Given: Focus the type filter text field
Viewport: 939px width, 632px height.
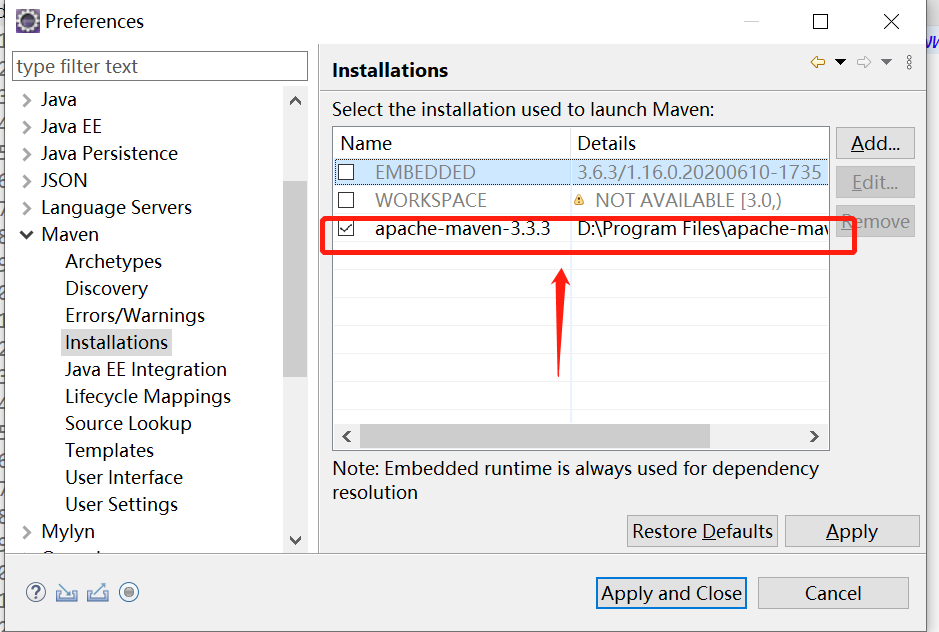Looking at the screenshot, I should click(x=160, y=67).
